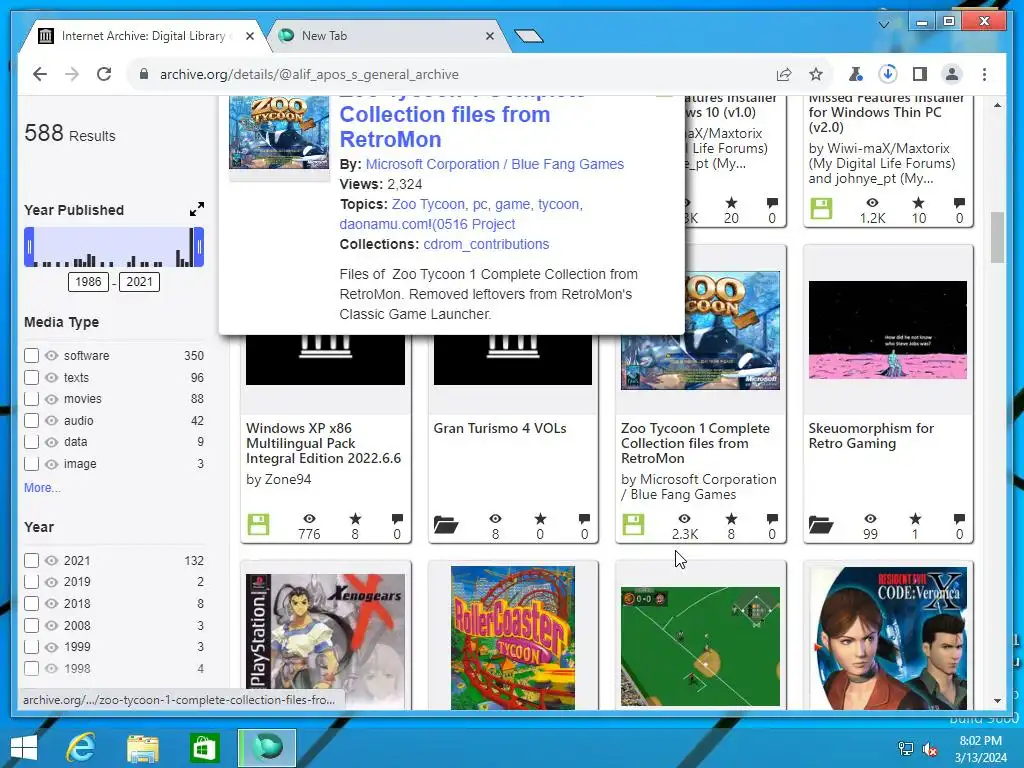Open File Explorer from the taskbar
Viewport: 1024px width, 768px height.
pos(142,748)
